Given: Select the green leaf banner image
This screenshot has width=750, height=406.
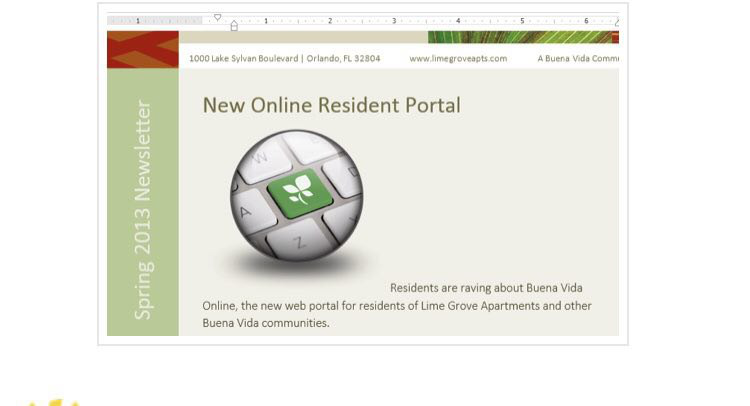Looking at the screenshot, I should tap(522, 37).
